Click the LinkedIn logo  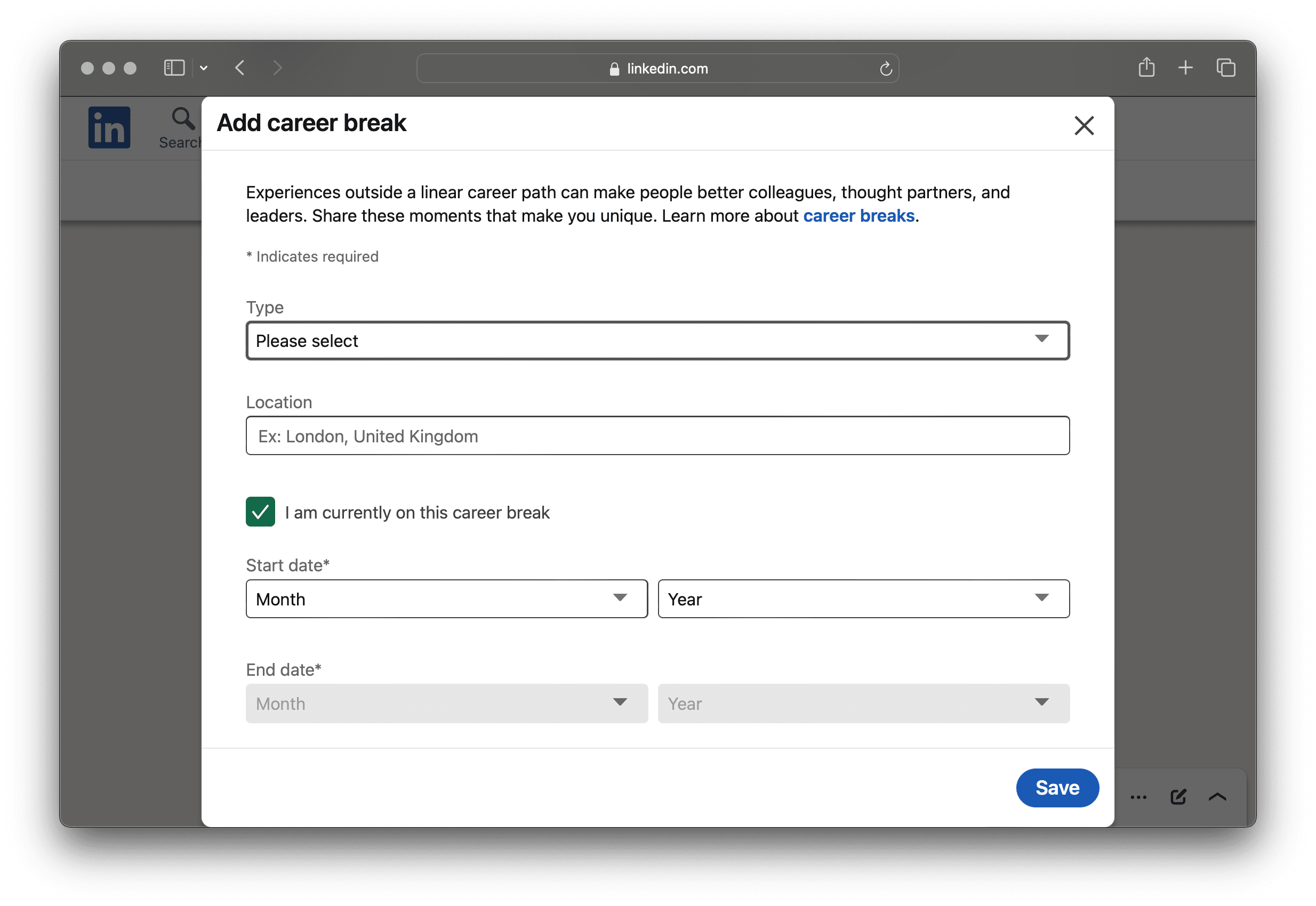coord(108,127)
